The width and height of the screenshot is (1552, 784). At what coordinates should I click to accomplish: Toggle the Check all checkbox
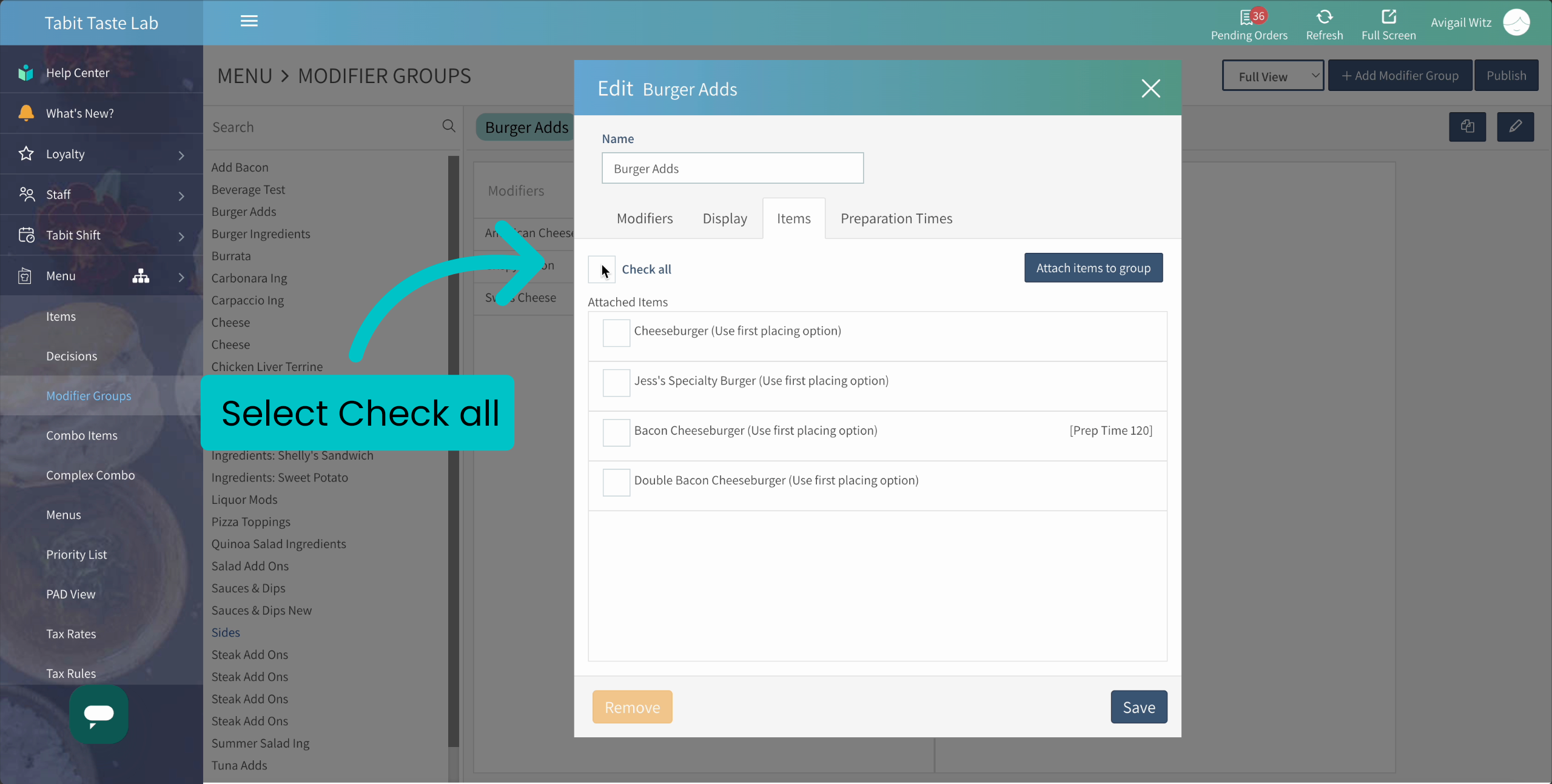click(x=601, y=269)
